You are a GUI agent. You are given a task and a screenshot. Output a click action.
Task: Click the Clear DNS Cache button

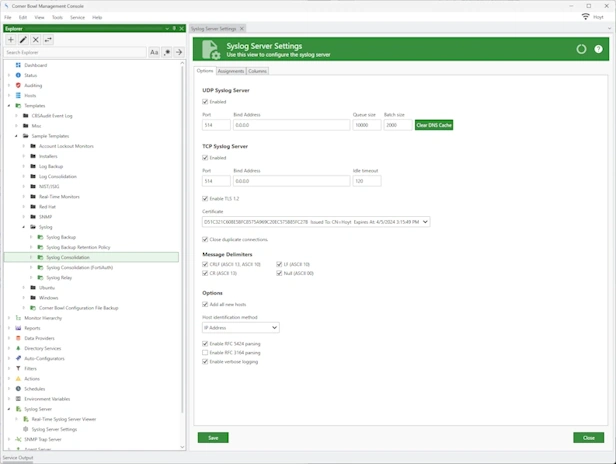coord(434,125)
